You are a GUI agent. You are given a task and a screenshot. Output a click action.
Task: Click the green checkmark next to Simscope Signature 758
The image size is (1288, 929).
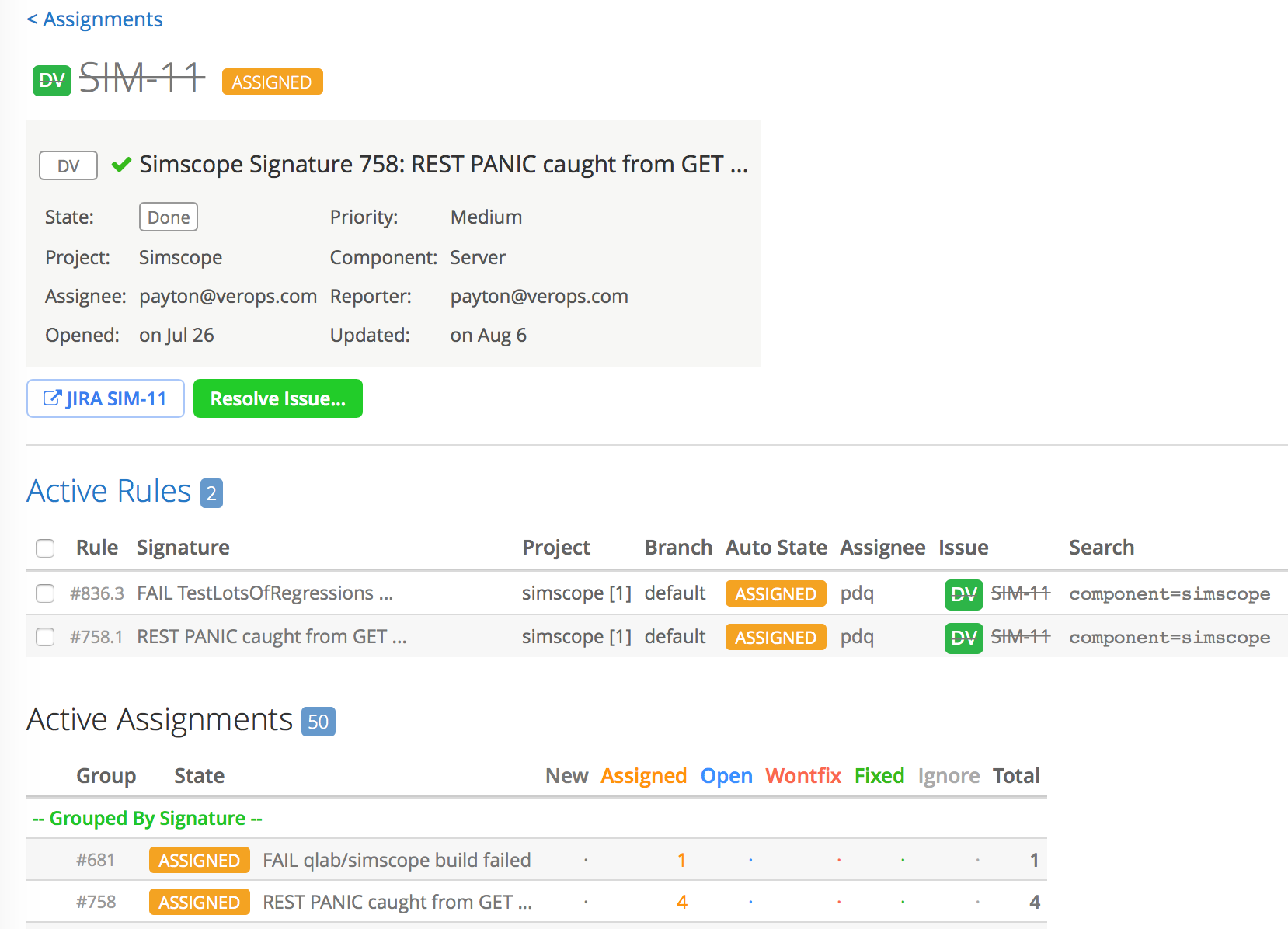pos(121,165)
